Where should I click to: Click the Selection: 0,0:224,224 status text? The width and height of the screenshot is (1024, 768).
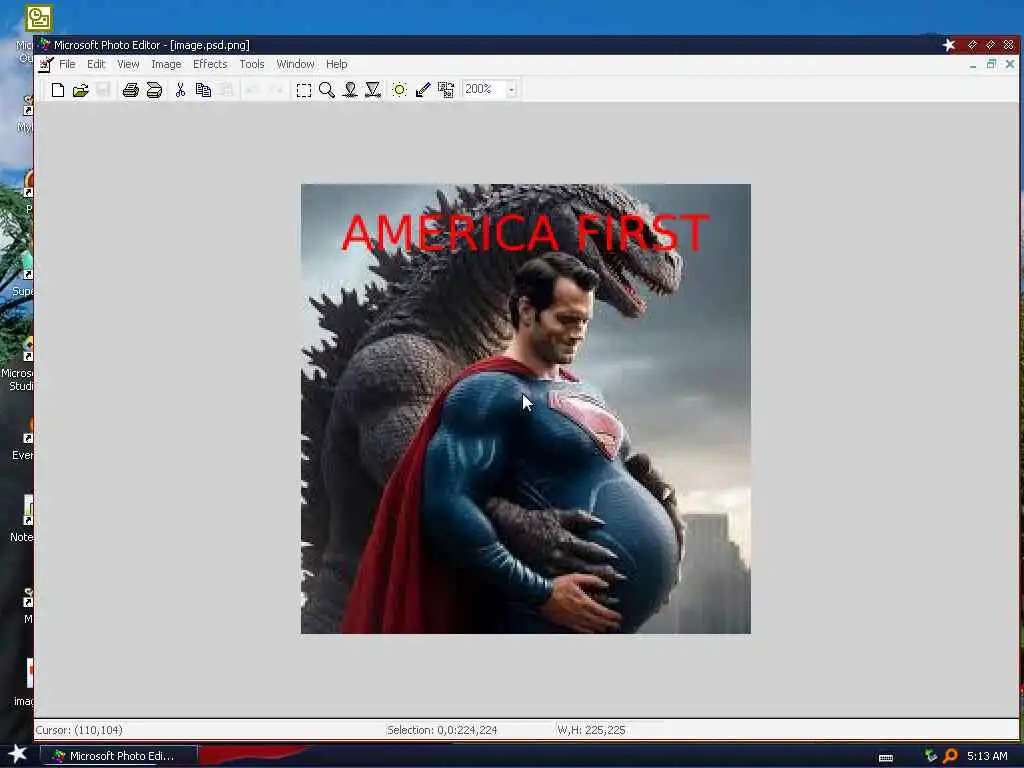pos(441,730)
